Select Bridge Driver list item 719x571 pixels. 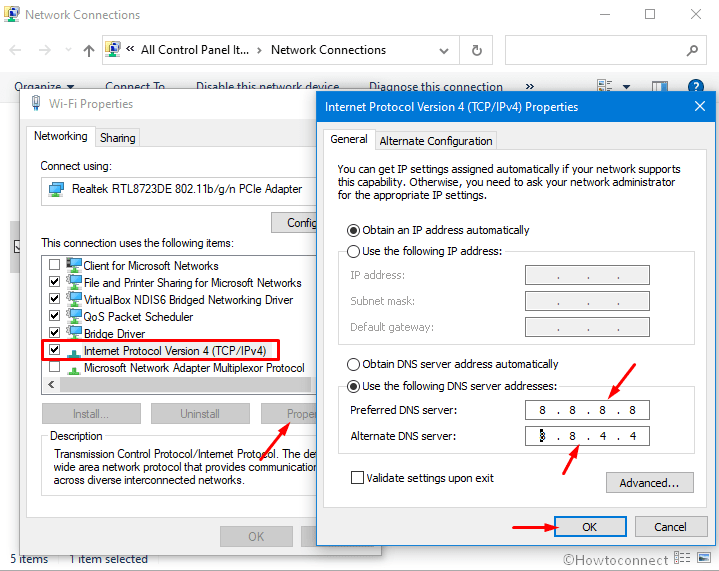(114, 333)
